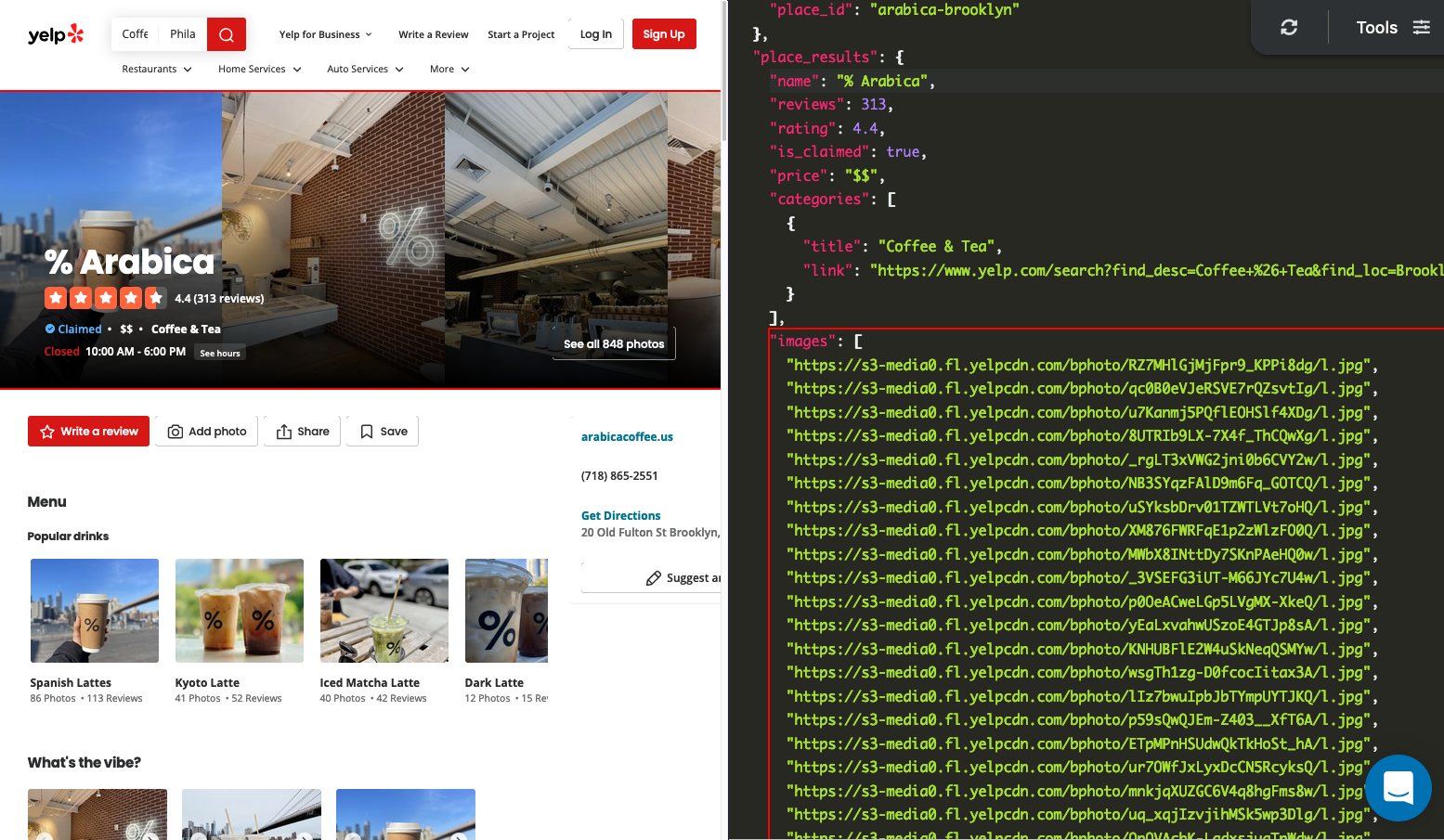Image resolution: width=1444 pixels, height=840 pixels.
Task: Click the phone number (718) 865-2551
Action: [x=619, y=475]
